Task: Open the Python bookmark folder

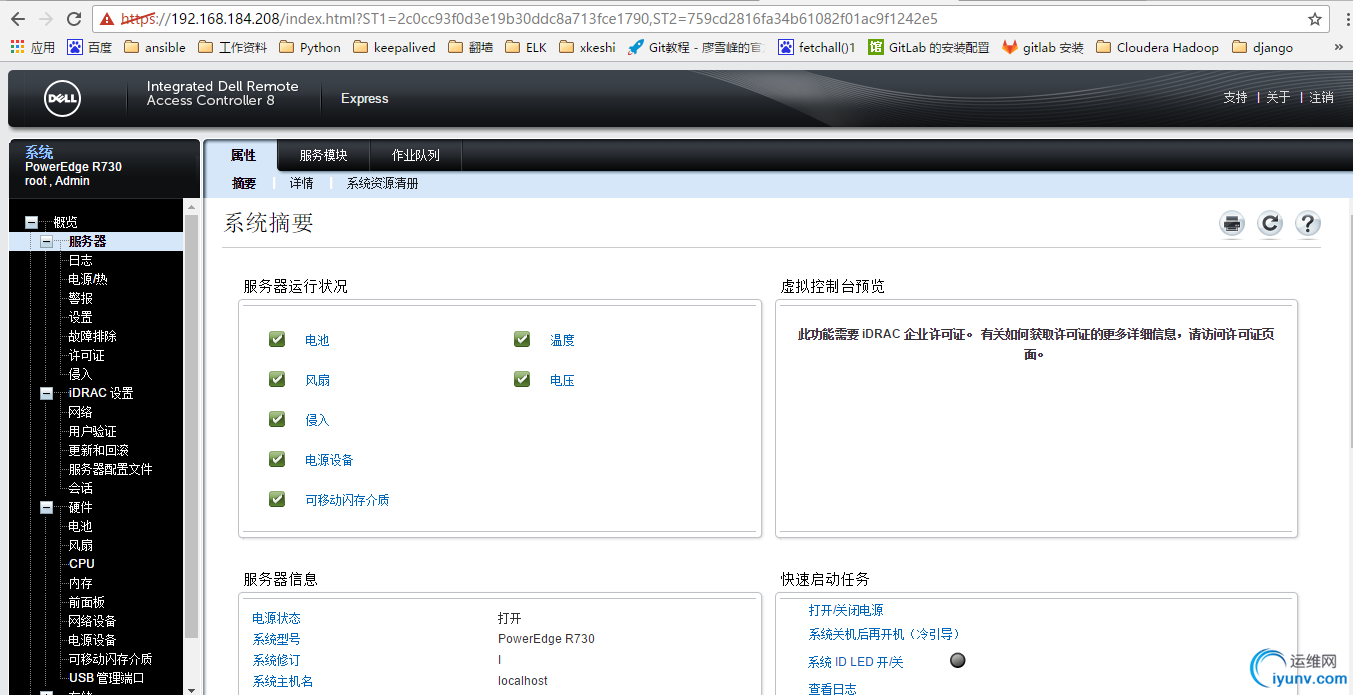Action: pos(310,47)
